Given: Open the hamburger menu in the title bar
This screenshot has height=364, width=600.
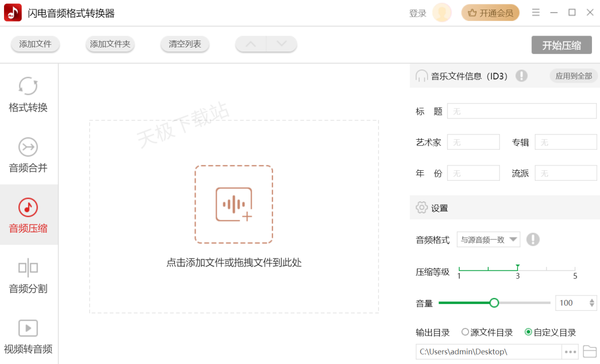Looking at the screenshot, I should point(536,13).
